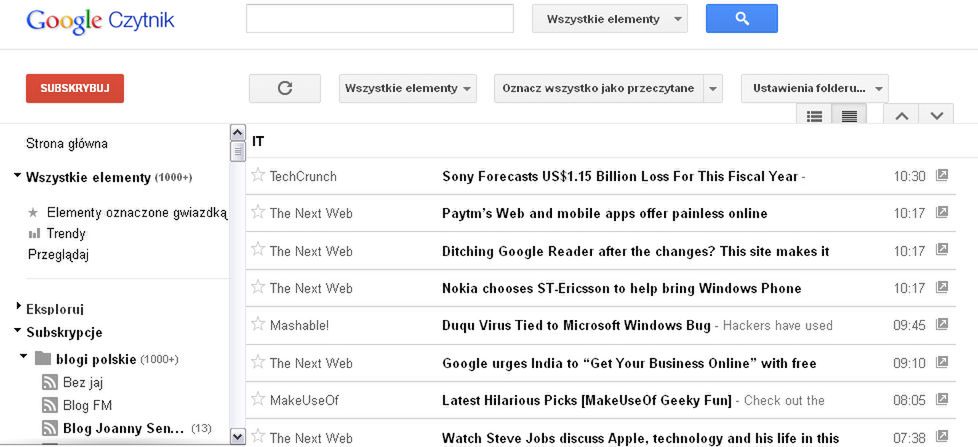Switch to expanded view icon
The width and height of the screenshot is (978, 447).
coord(849,116)
